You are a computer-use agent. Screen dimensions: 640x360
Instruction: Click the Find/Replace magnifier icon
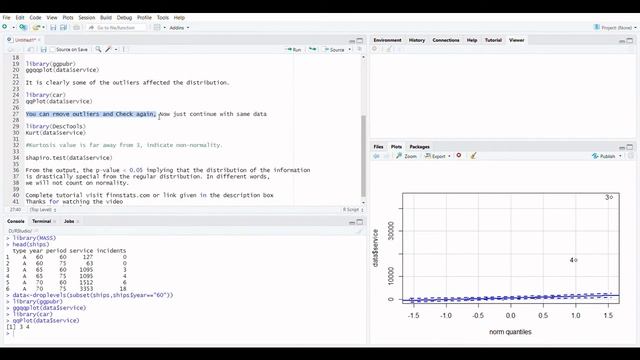[98, 49]
